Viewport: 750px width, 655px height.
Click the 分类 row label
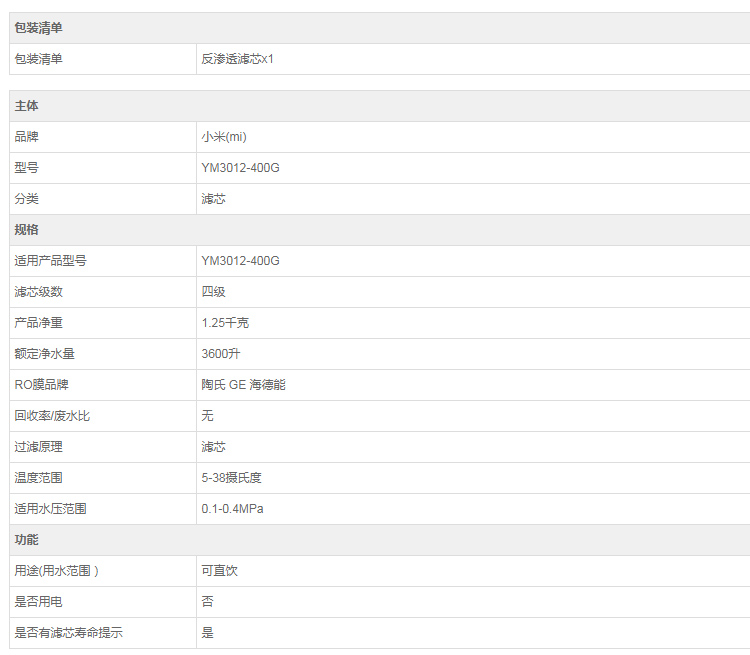tap(26, 199)
